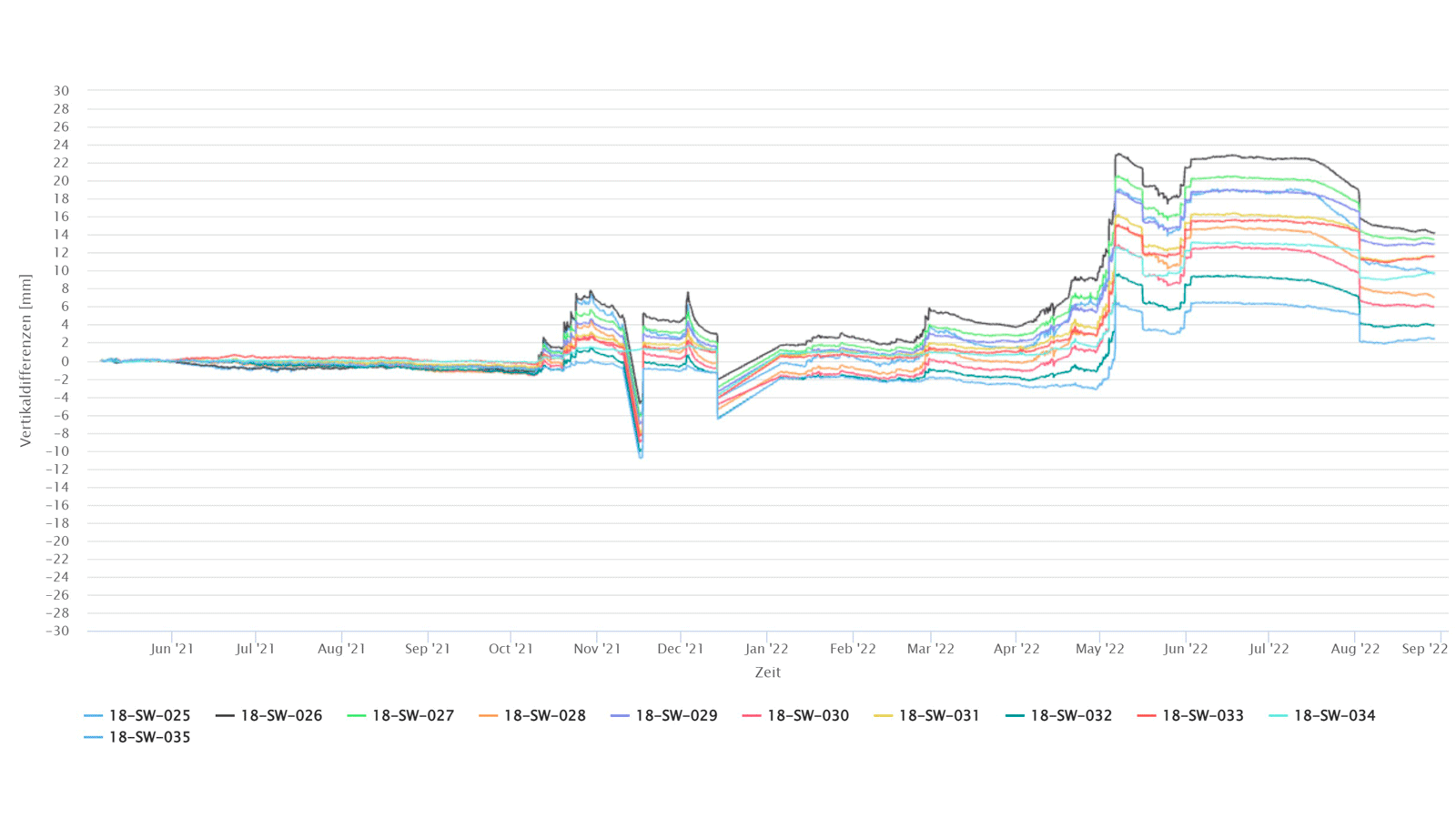
Task: Click the Sep '22 axis label
Action: click(1424, 649)
